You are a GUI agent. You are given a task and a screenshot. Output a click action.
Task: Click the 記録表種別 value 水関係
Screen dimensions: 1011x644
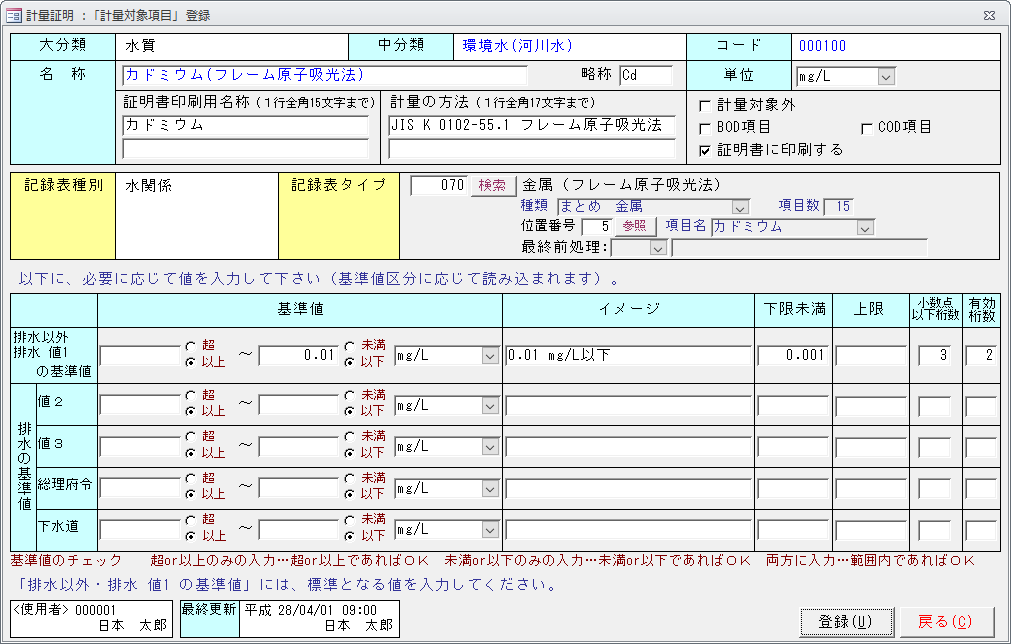148,186
